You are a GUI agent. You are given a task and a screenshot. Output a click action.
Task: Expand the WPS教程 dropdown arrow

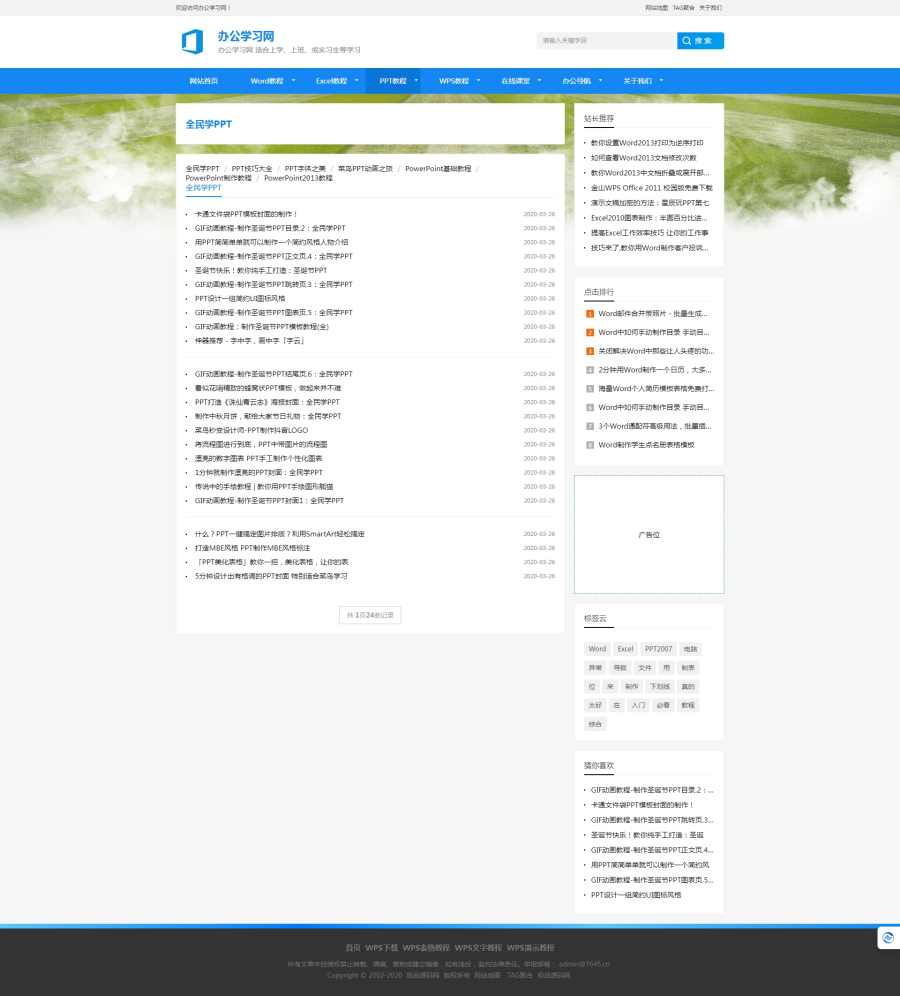pyautogui.click(x=478, y=80)
